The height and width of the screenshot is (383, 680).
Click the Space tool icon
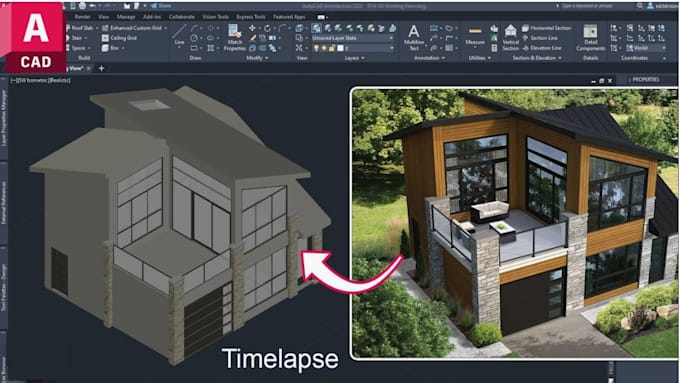point(68,48)
